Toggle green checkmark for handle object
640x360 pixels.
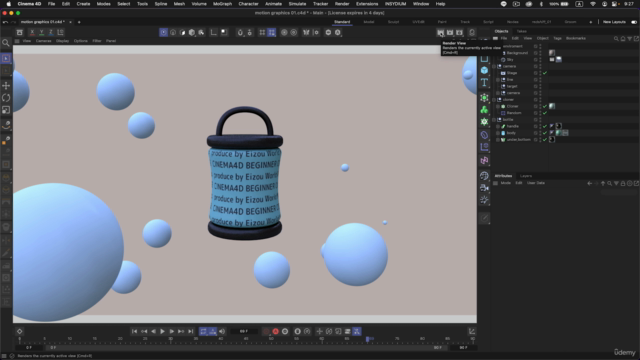pyautogui.click(x=545, y=126)
